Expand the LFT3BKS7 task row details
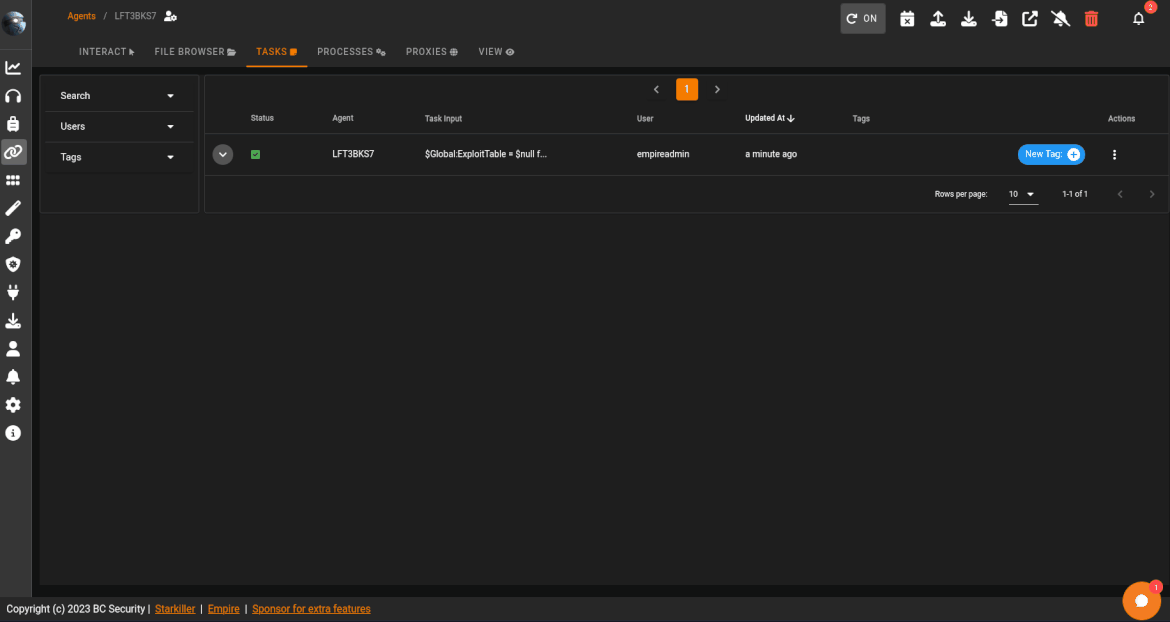Image resolution: width=1170 pixels, height=622 pixels. (x=223, y=154)
